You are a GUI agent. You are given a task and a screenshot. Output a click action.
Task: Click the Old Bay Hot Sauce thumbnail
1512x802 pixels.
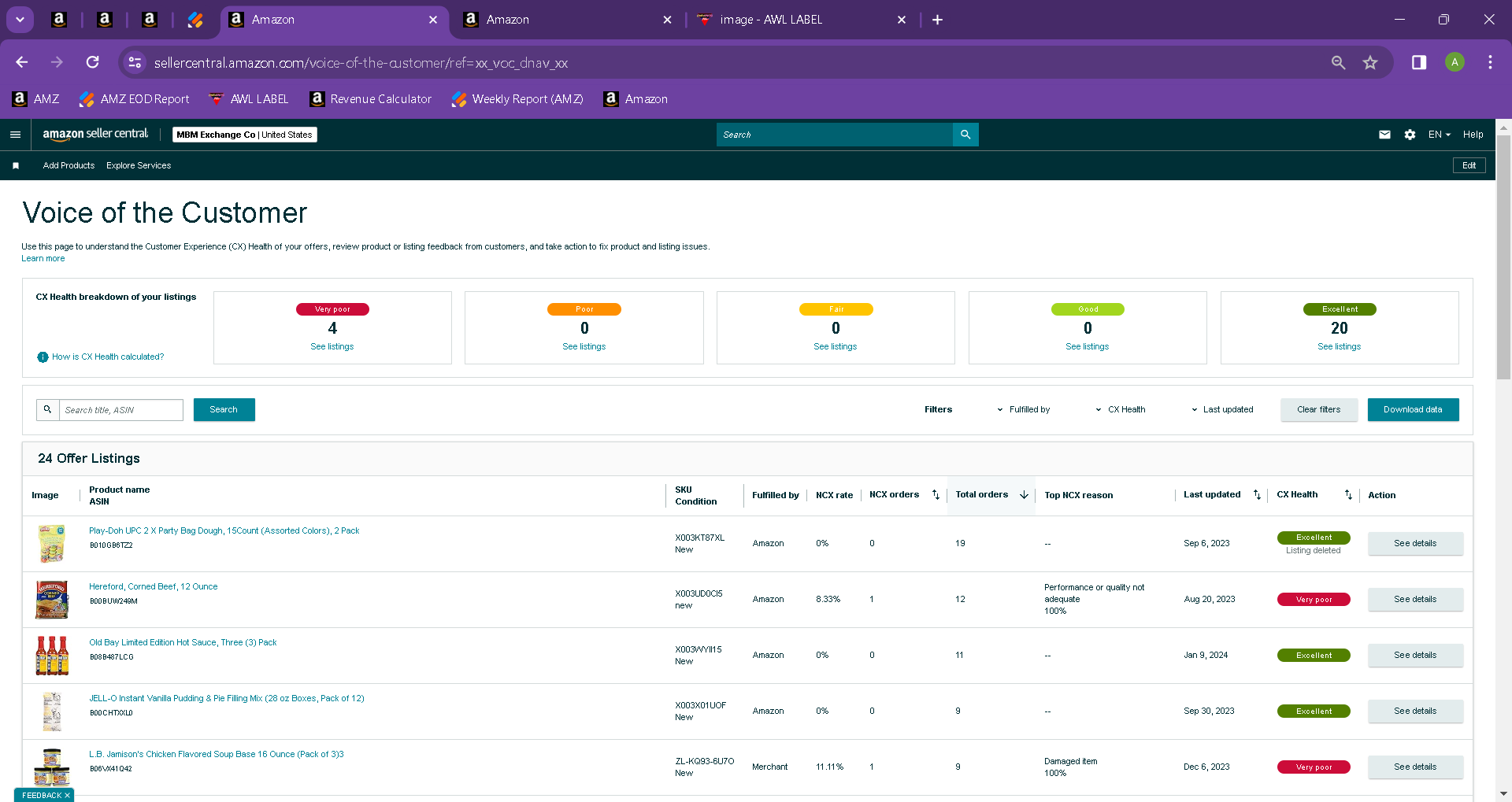52,656
